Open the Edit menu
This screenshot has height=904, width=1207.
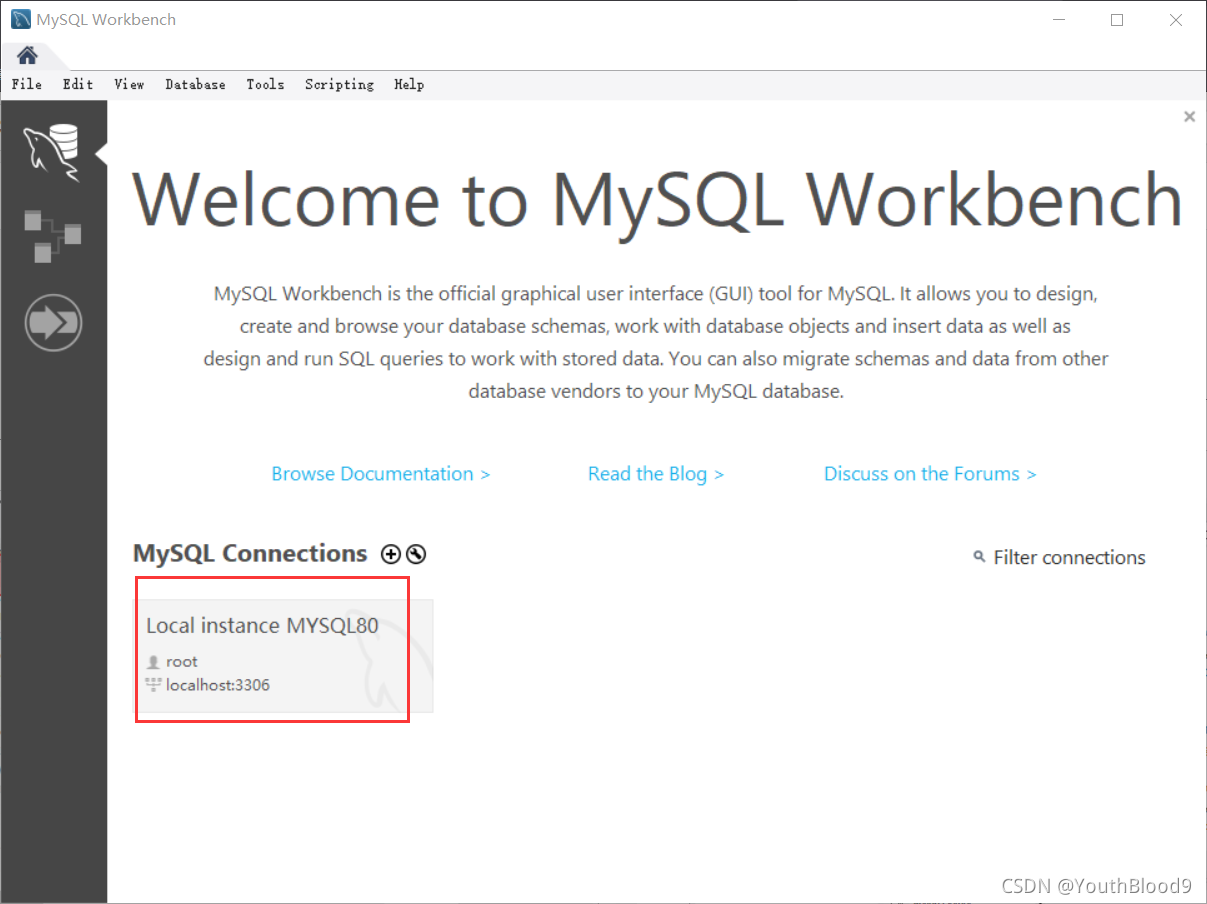coord(78,85)
